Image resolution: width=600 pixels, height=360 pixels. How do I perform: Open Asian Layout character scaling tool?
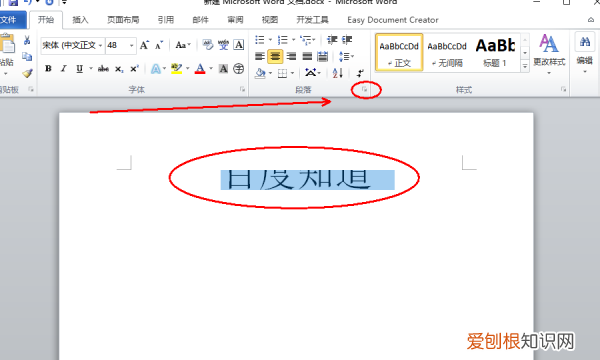310,72
